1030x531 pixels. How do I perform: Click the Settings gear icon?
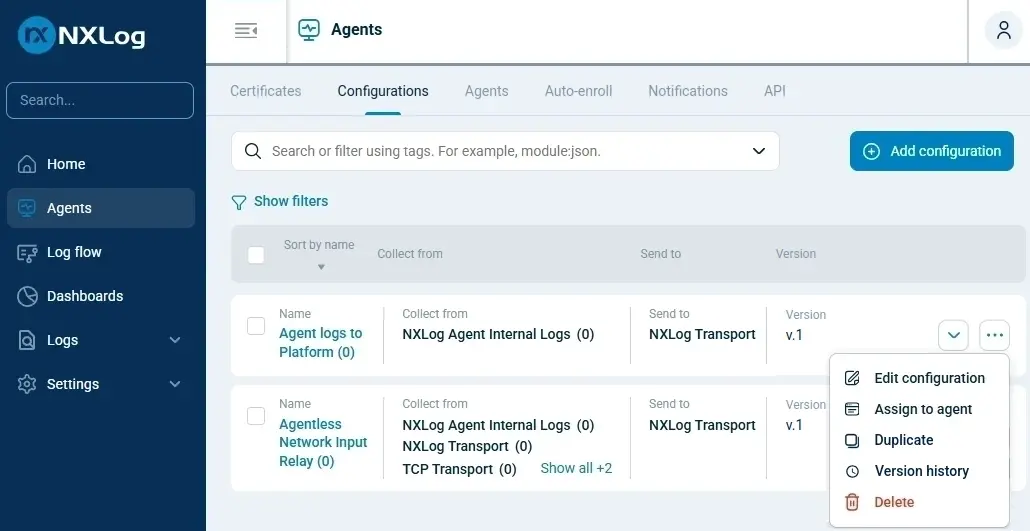pos(27,384)
